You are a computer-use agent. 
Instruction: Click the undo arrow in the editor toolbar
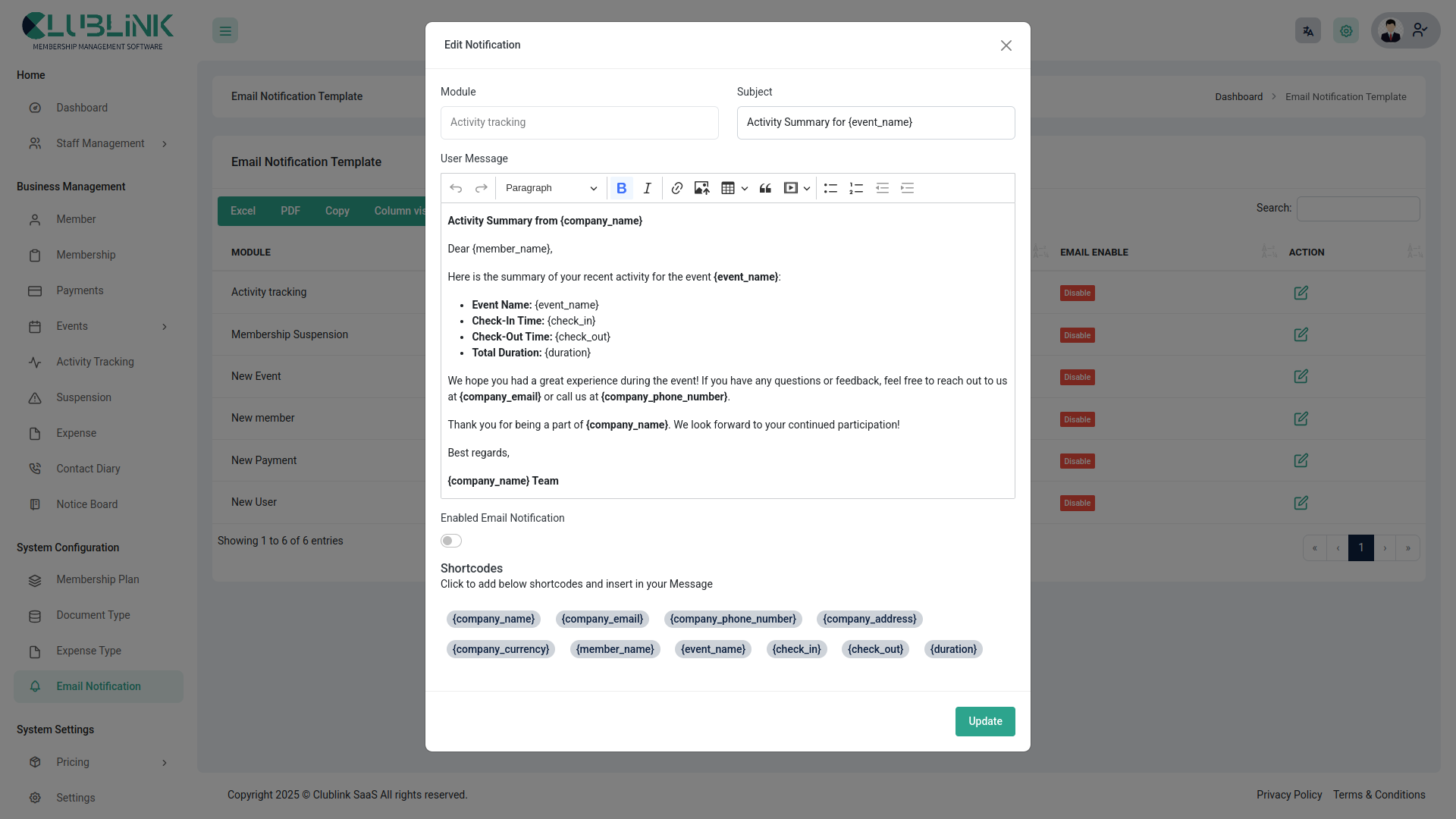[456, 188]
